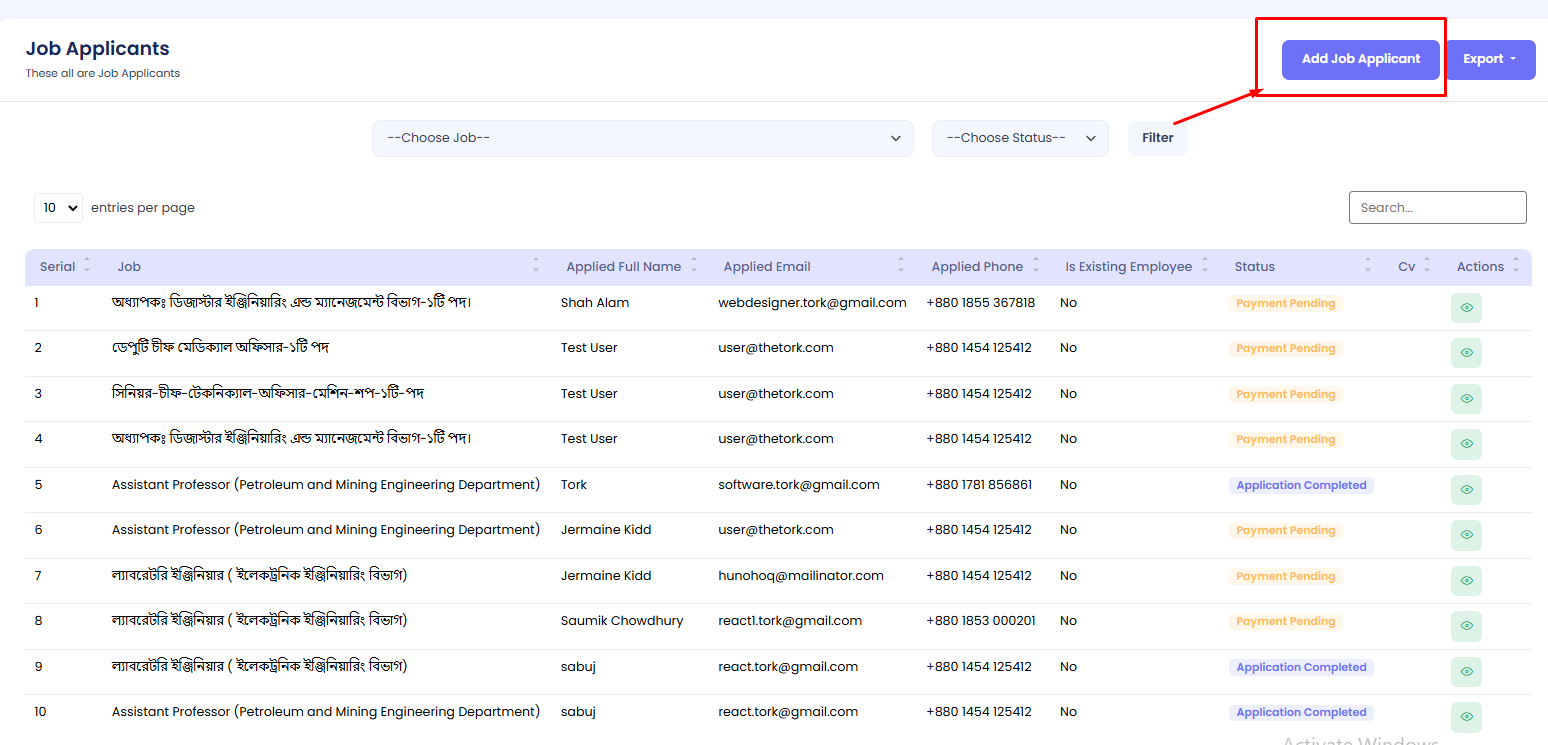Image resolution: width=1548 pixels, height=745 pixels.
Task: Click eye icon for serial 10 row
Action: pos(1466,717)
